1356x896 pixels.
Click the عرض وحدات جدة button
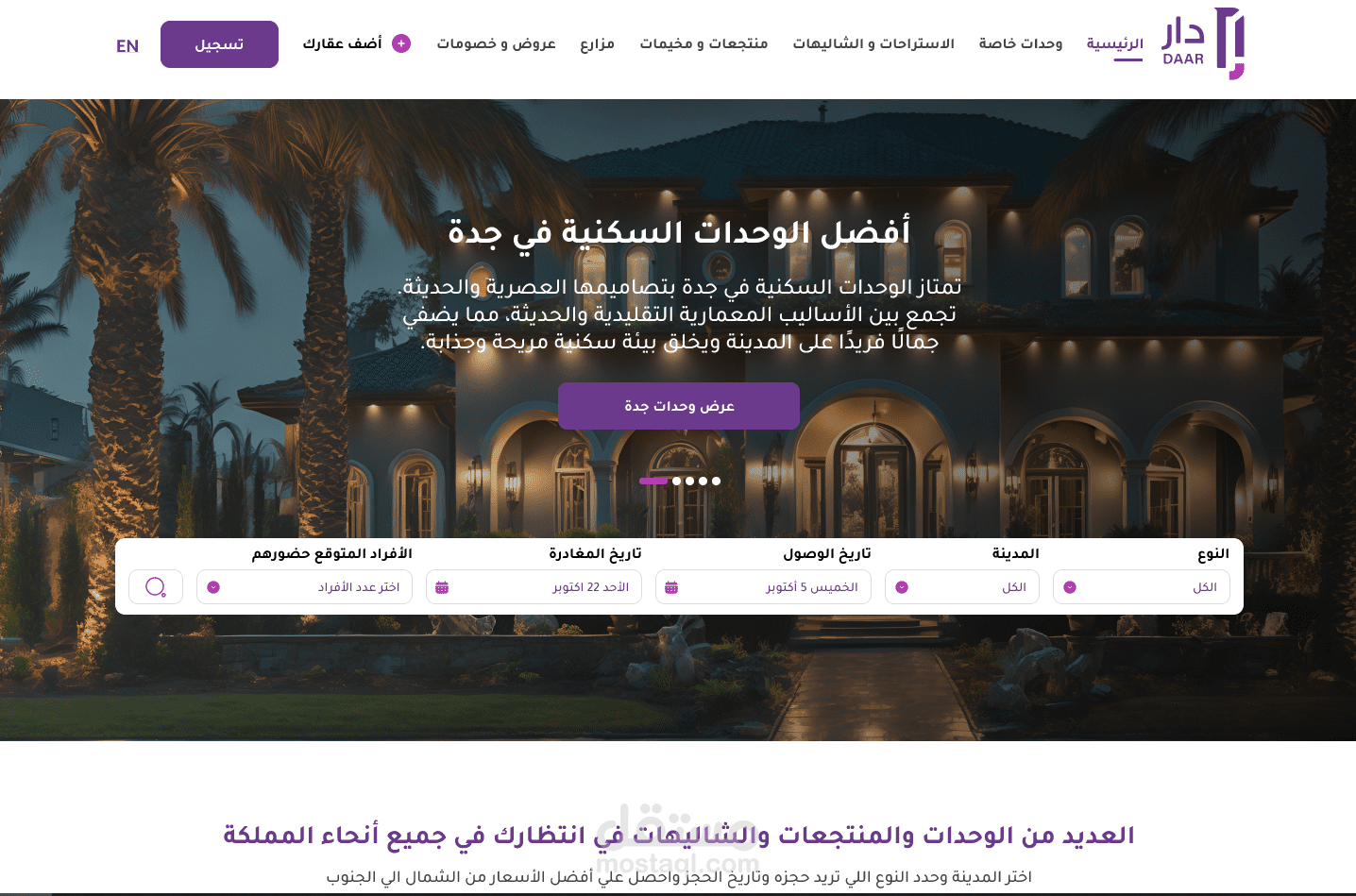tap(679, 406)
